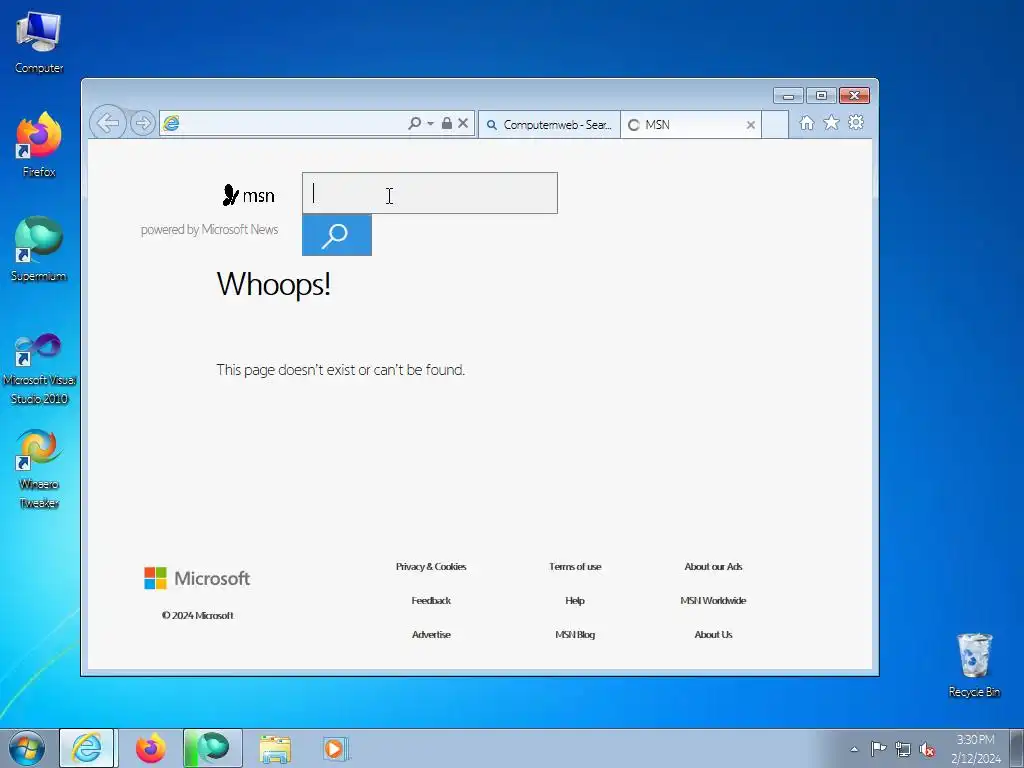Open the Action Center flag icon

(878, 748)
